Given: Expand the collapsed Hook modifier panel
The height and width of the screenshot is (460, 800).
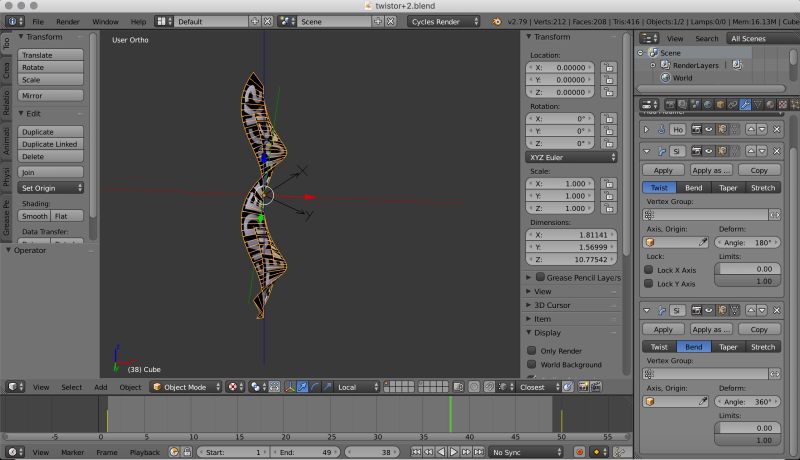Looking at the screenshot, I should tap(646, 130).
